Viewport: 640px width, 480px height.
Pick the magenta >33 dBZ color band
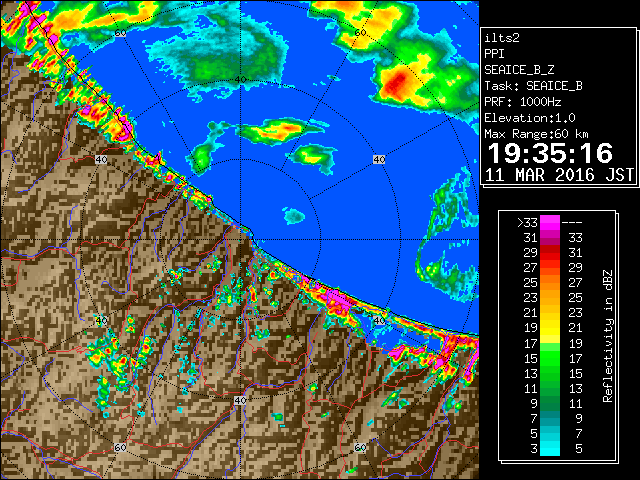pyautogui.click(x=550, y=223)
